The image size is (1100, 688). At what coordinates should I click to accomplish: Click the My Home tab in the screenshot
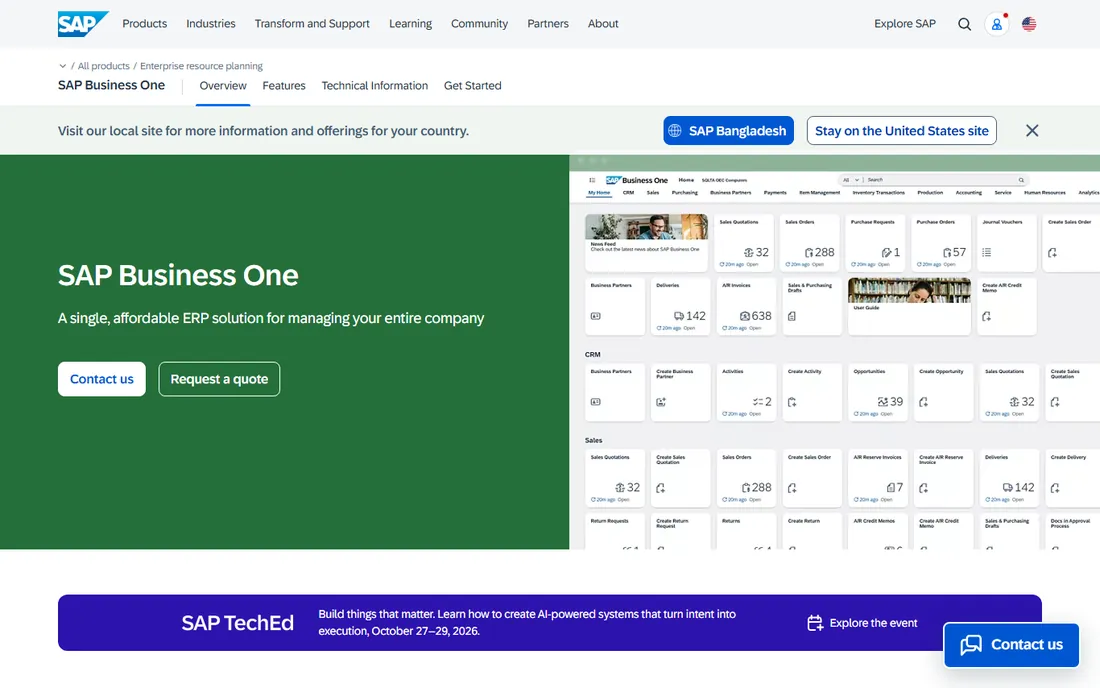[599, 192]
